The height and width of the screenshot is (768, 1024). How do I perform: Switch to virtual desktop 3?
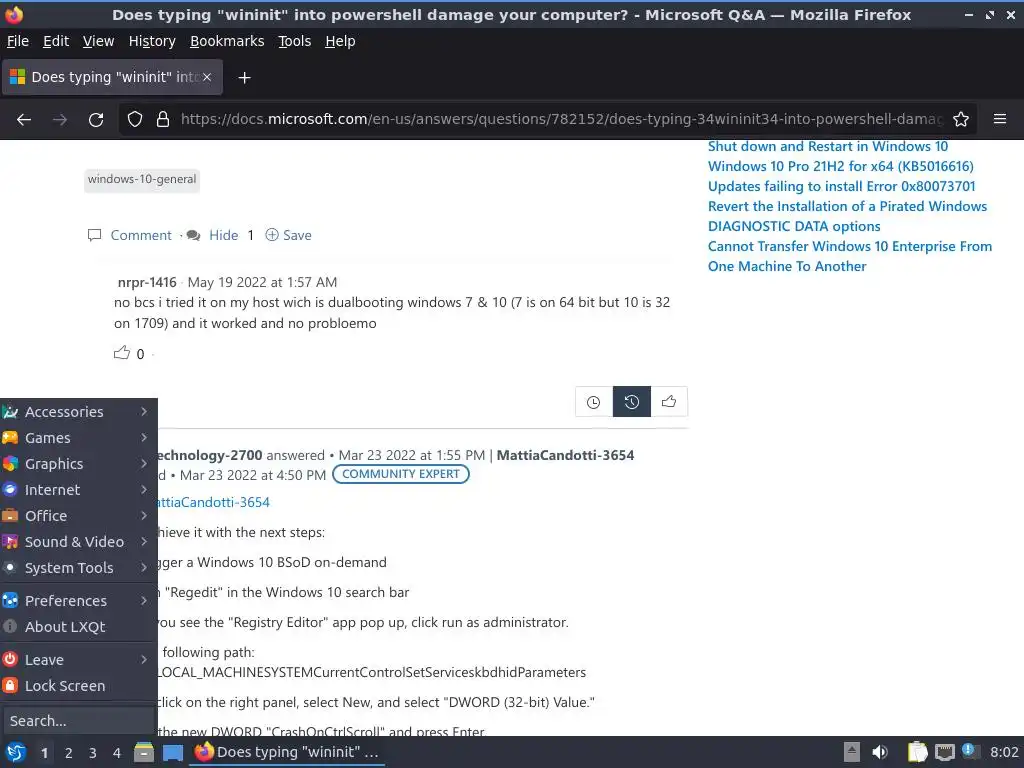coord(93,753)
